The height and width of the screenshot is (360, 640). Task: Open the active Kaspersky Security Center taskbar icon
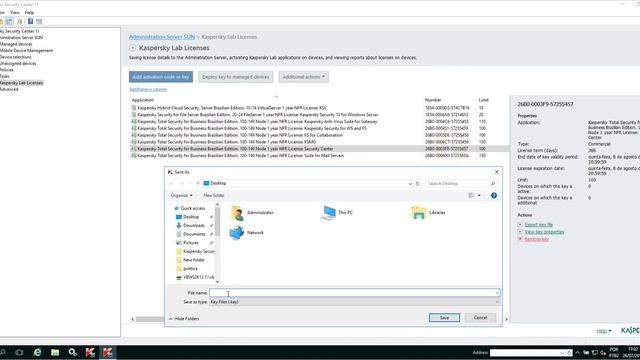tap(108, 352)
